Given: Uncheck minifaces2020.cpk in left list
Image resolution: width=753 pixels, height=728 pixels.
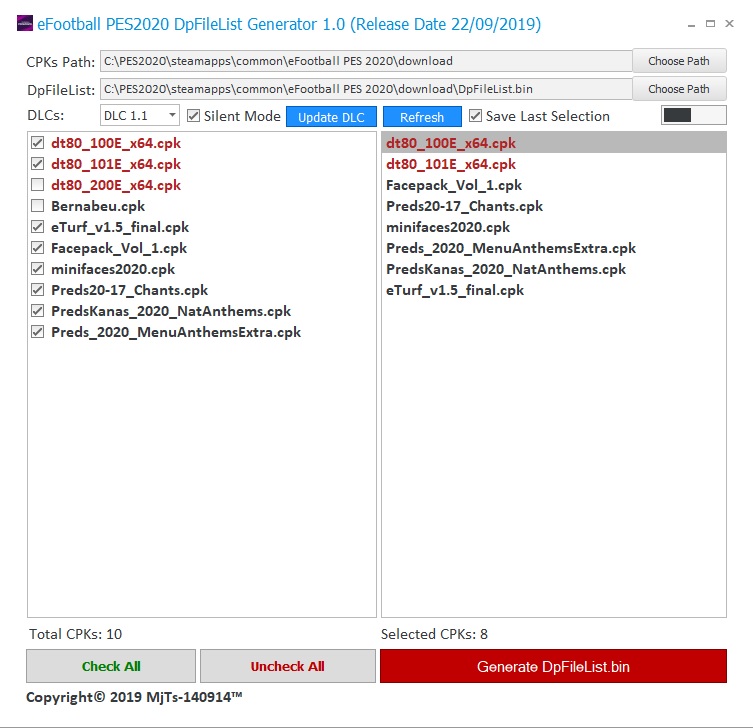Looking at the screenshot, I should coord(37,269).
